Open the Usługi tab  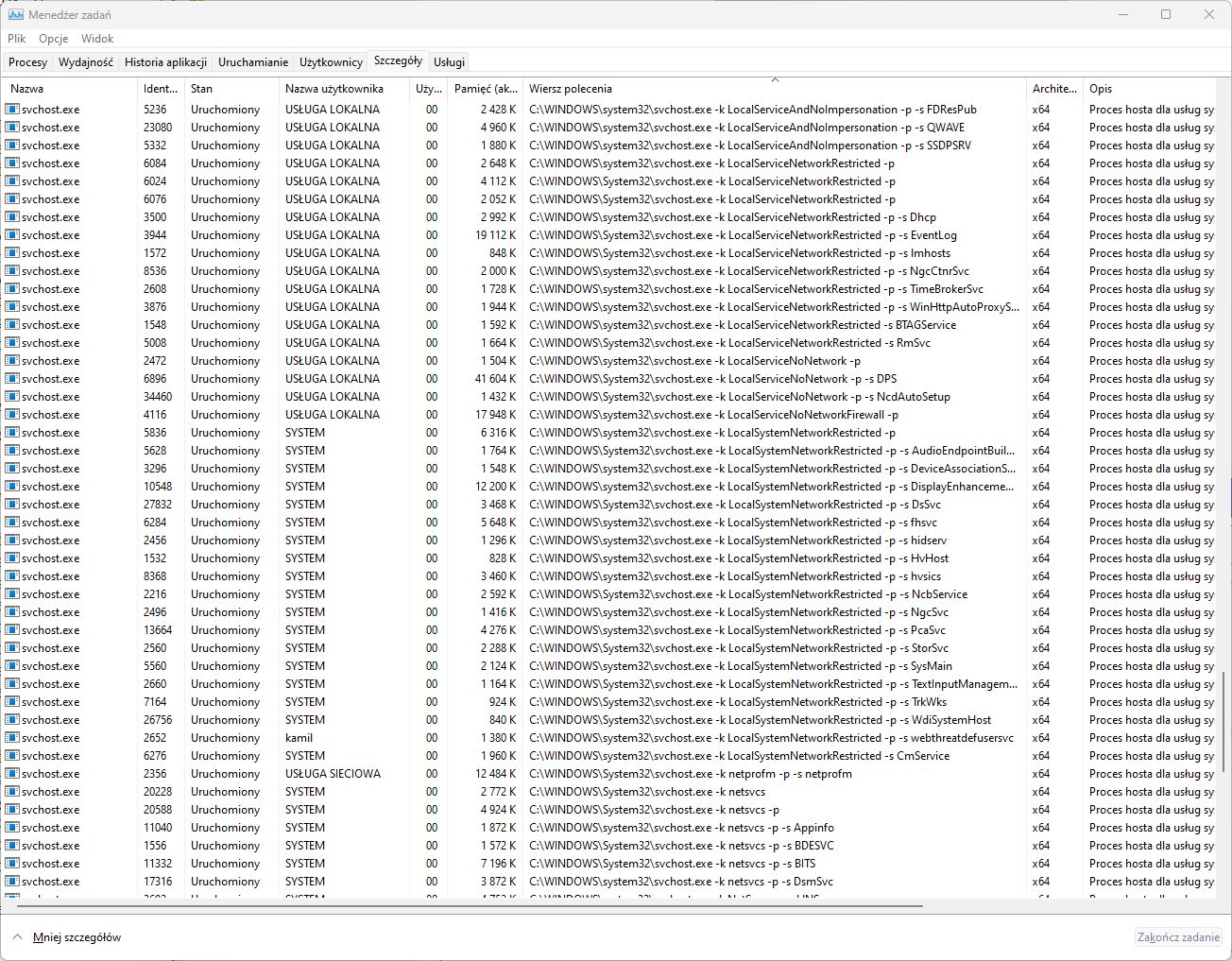coord(449,61)
